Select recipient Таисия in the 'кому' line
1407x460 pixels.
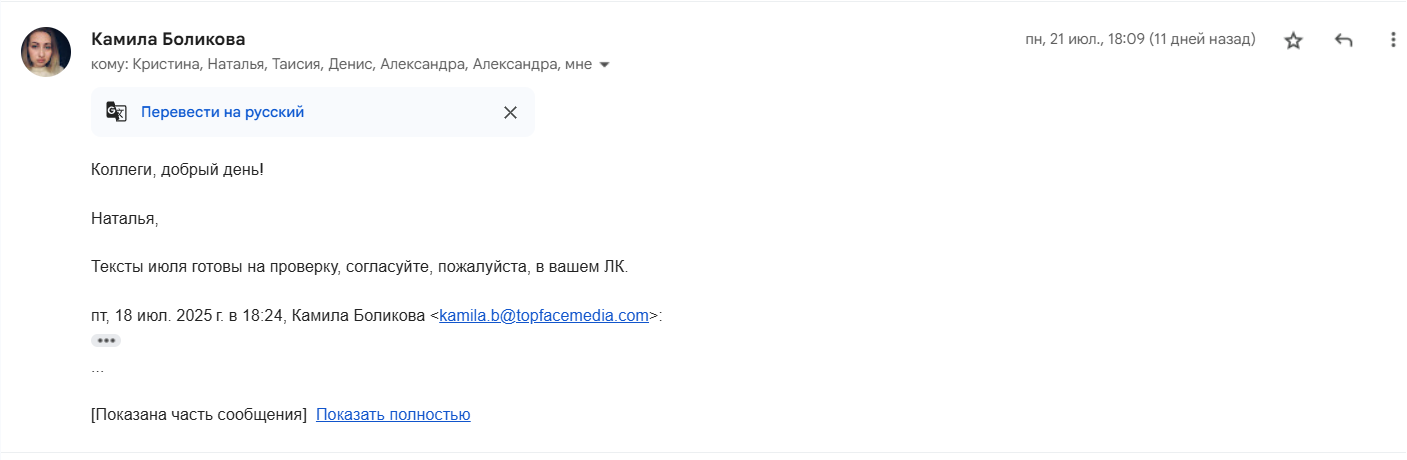pos(295,65)
